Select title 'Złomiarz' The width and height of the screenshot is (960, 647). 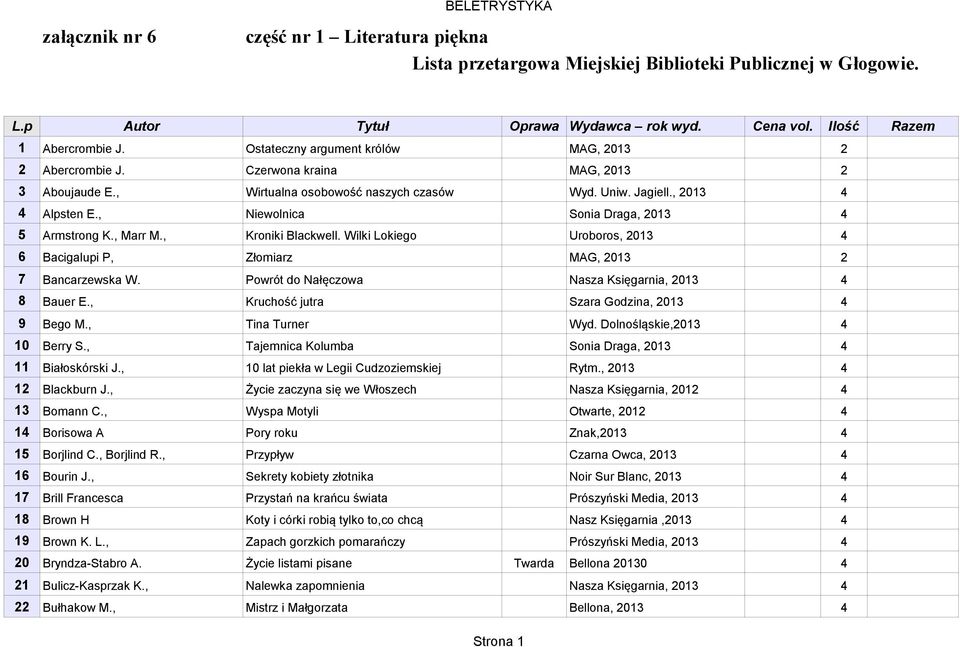pos(269,258)
